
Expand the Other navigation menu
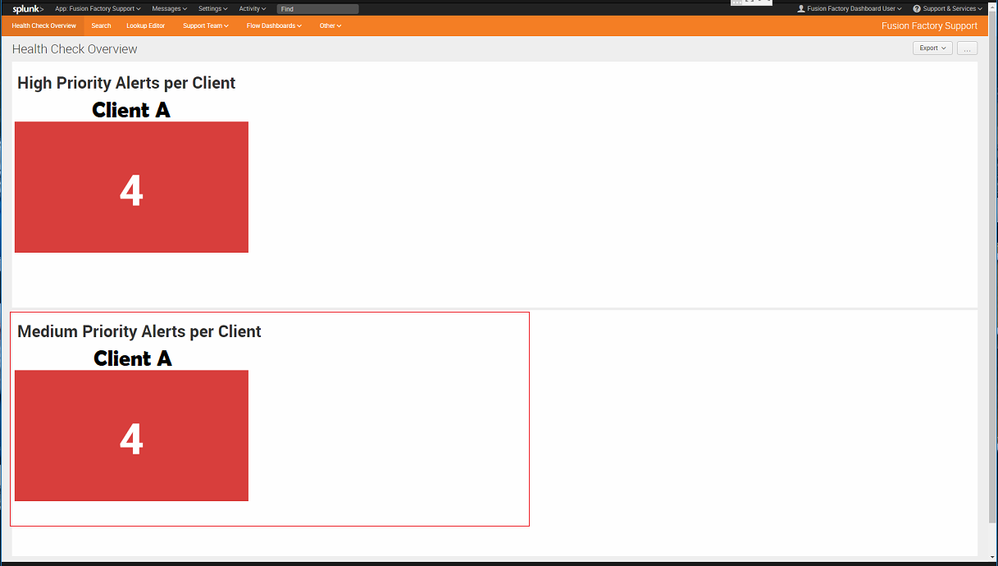pyautogui.click(x=330, y=25)
